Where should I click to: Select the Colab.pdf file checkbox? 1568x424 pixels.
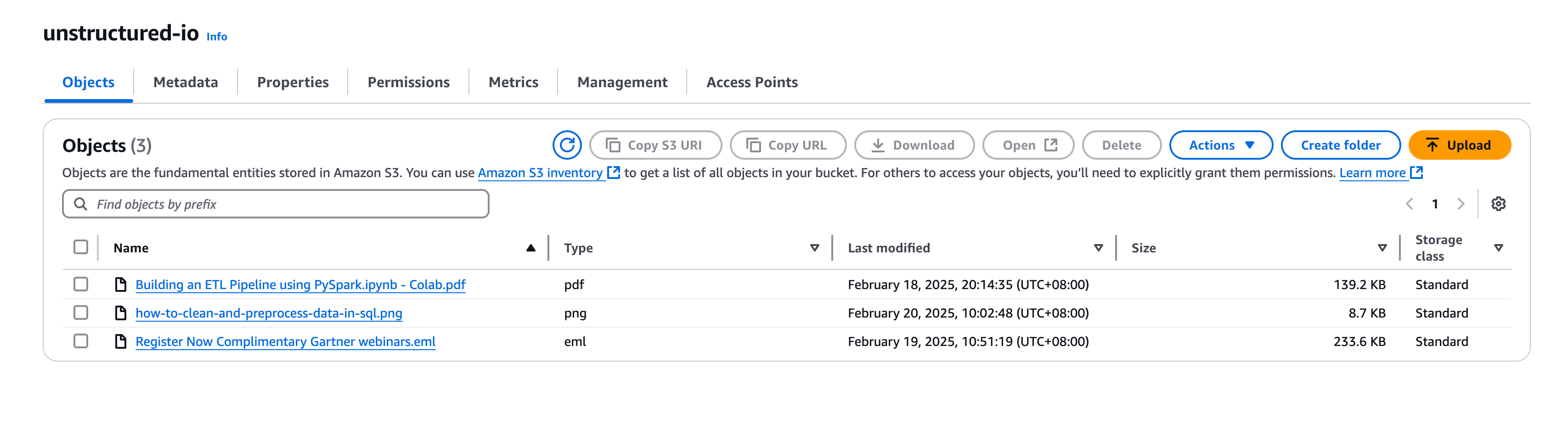81,284
